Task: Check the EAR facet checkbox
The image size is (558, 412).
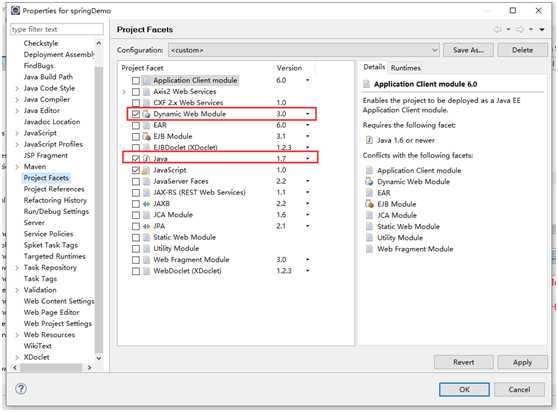Action: [x=136, y=126]
